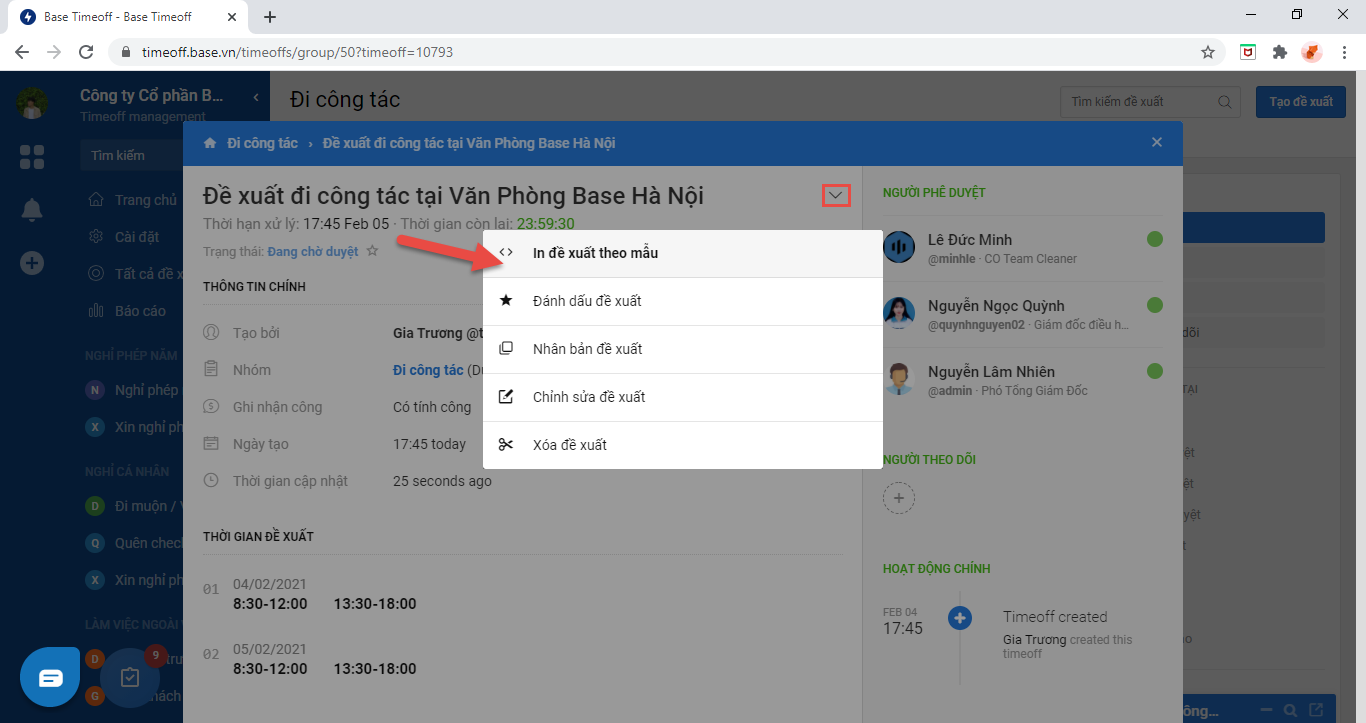Focus sidebar 'Tìm kiếm' search field
The height and width of the screenshot is (723, 1366).
pyautogui.click(x=132, y=155)
